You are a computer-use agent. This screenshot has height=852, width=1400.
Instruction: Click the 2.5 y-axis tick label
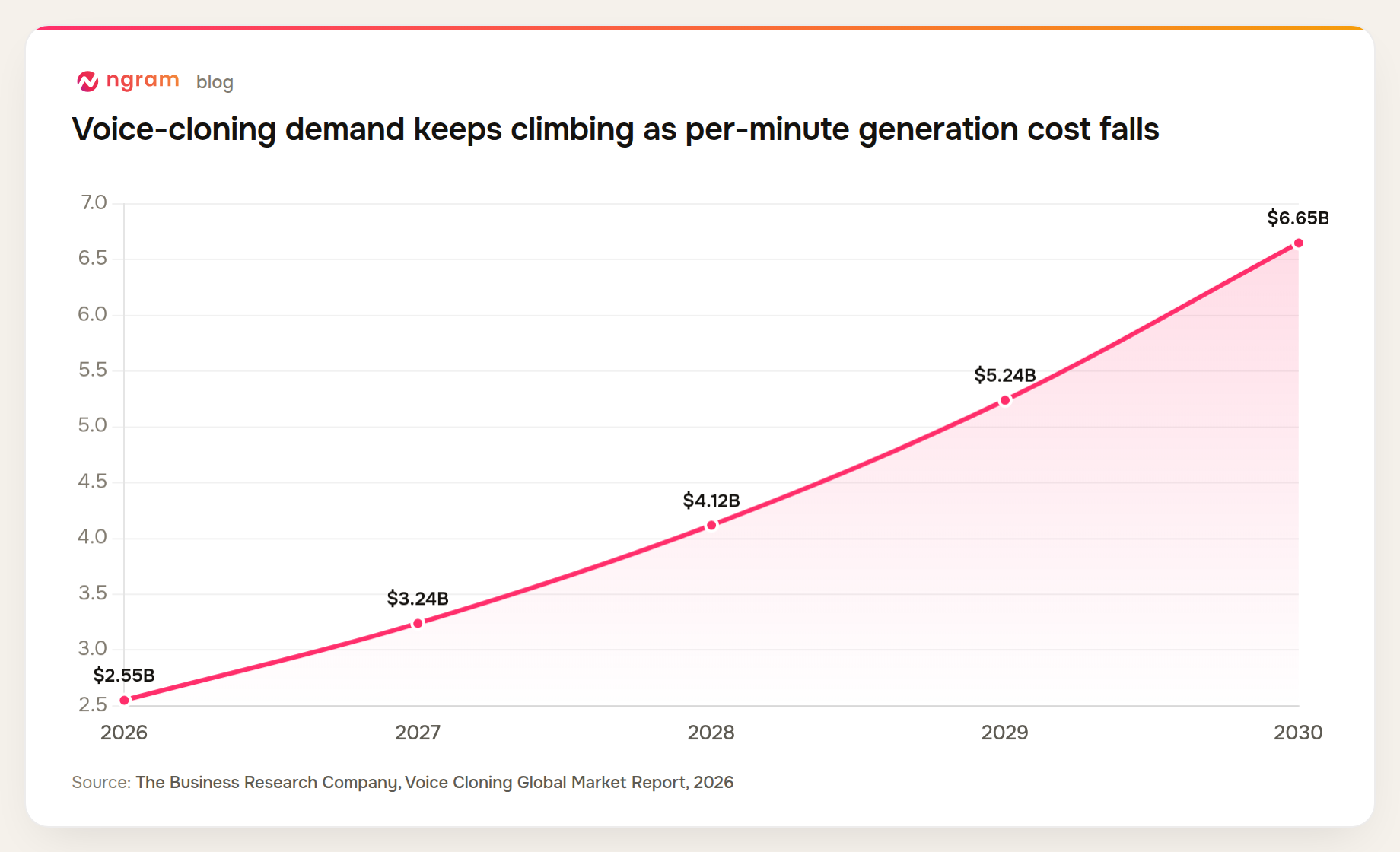(x=93, y=704)
